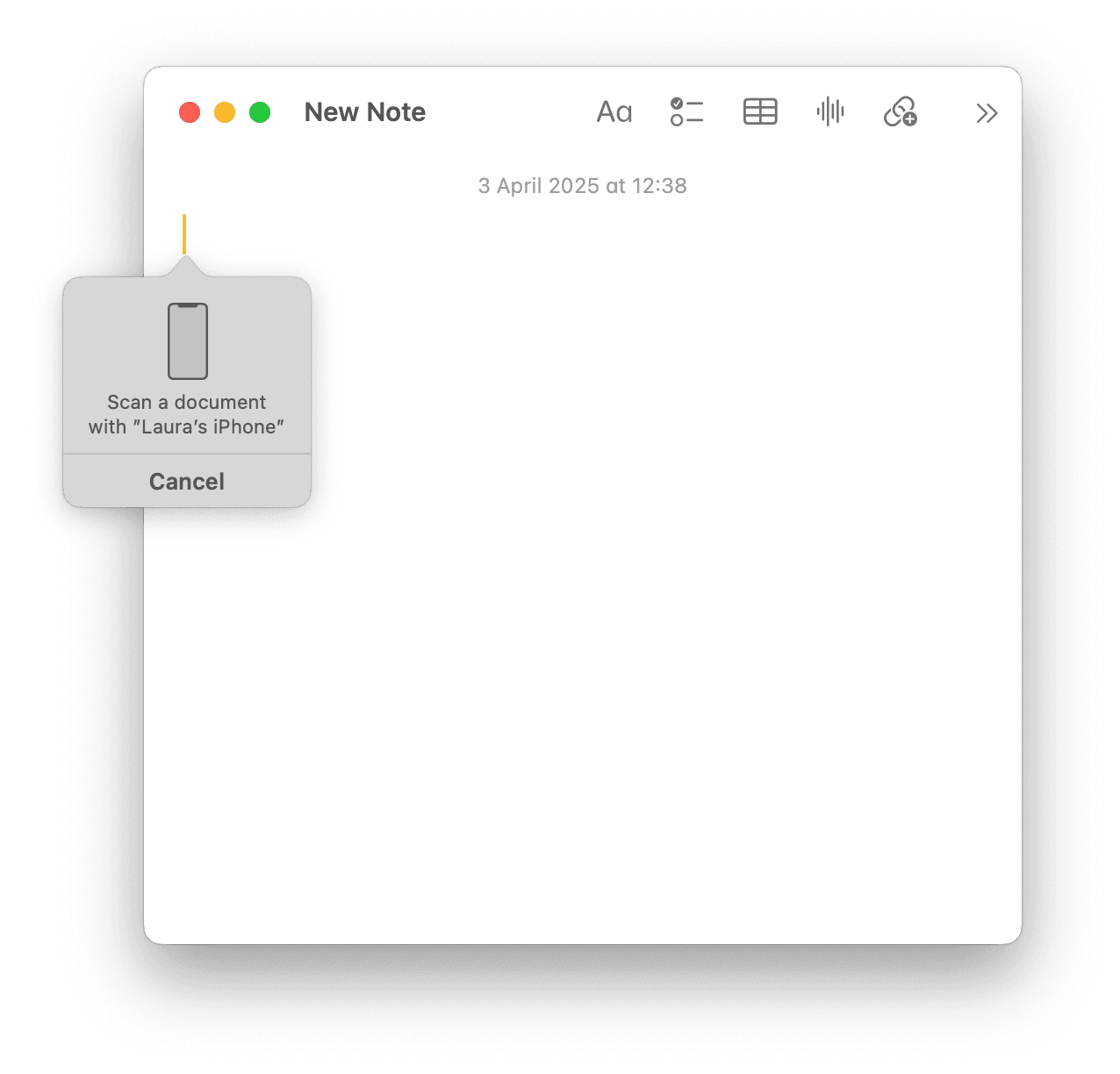Add a table to the note
Image resolution: width=1120 pixels, height=1074 pixels.
759,112
